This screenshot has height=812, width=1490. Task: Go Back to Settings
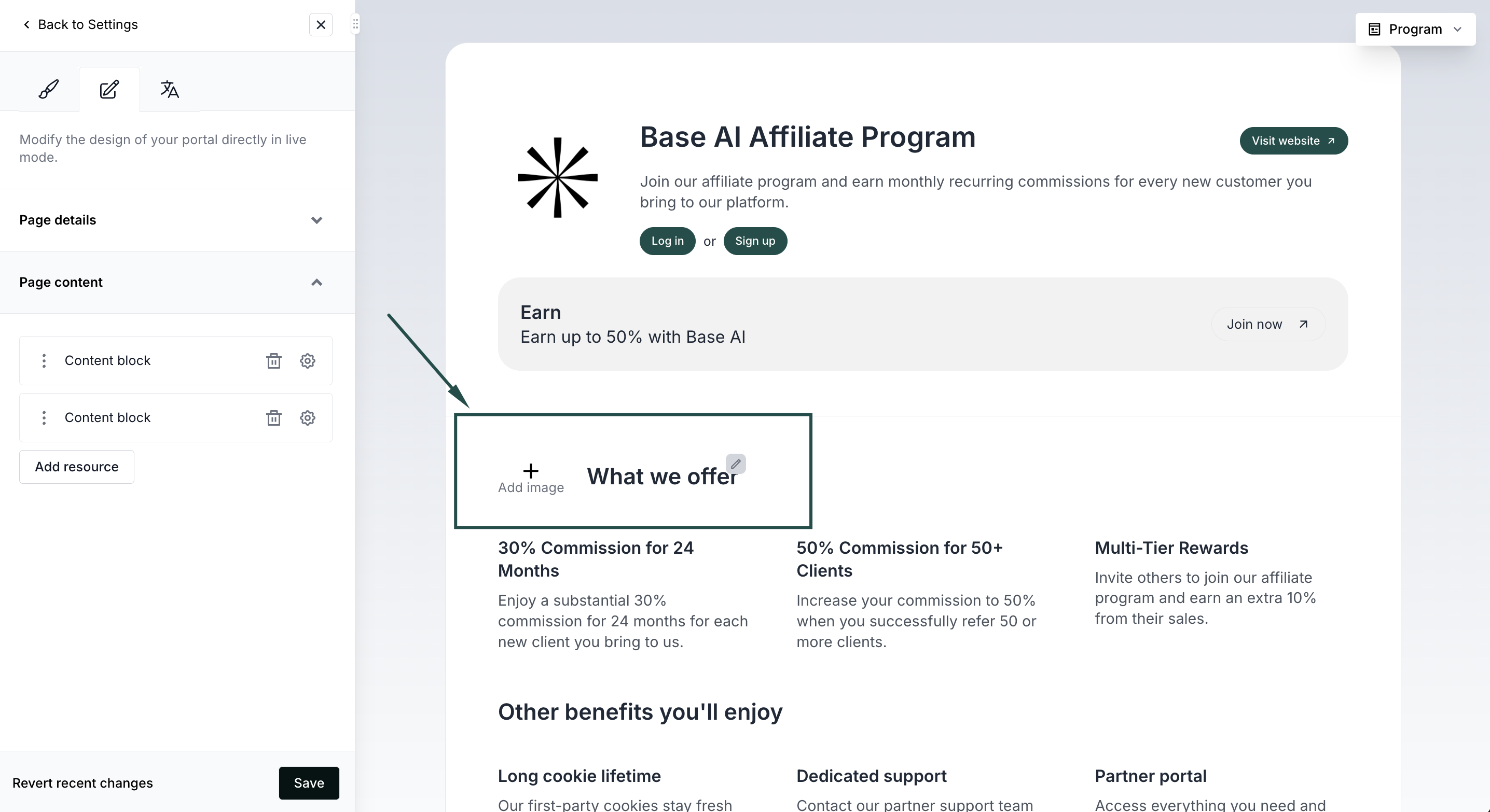coord(80,24)
